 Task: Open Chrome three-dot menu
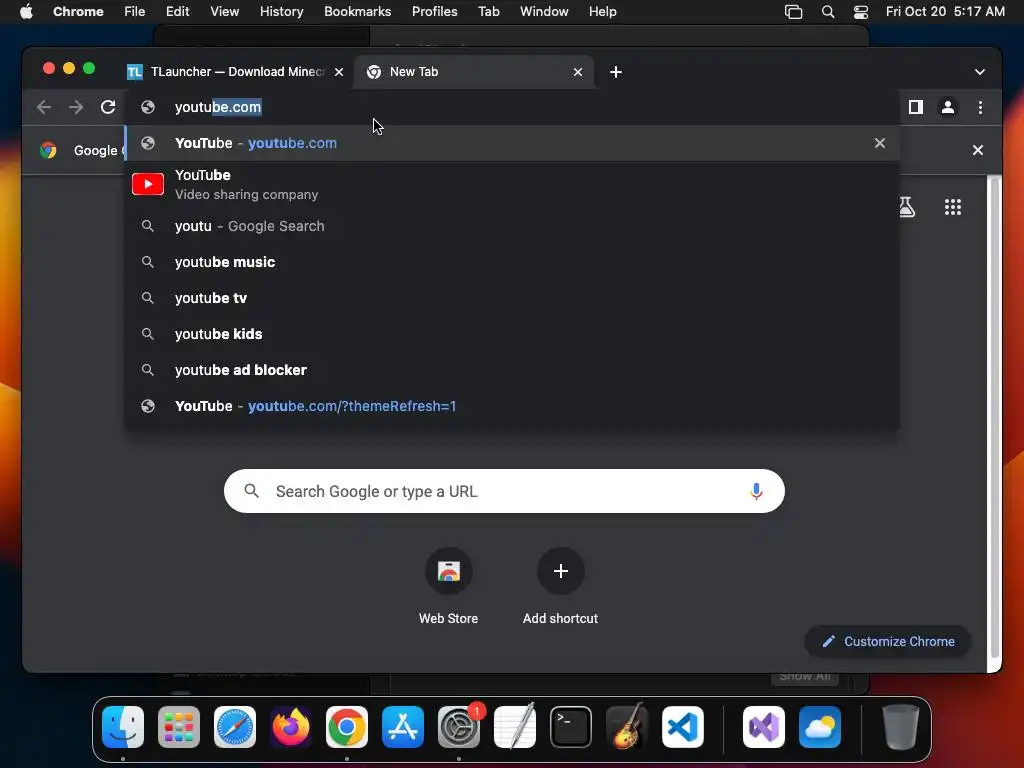(980, 107)
